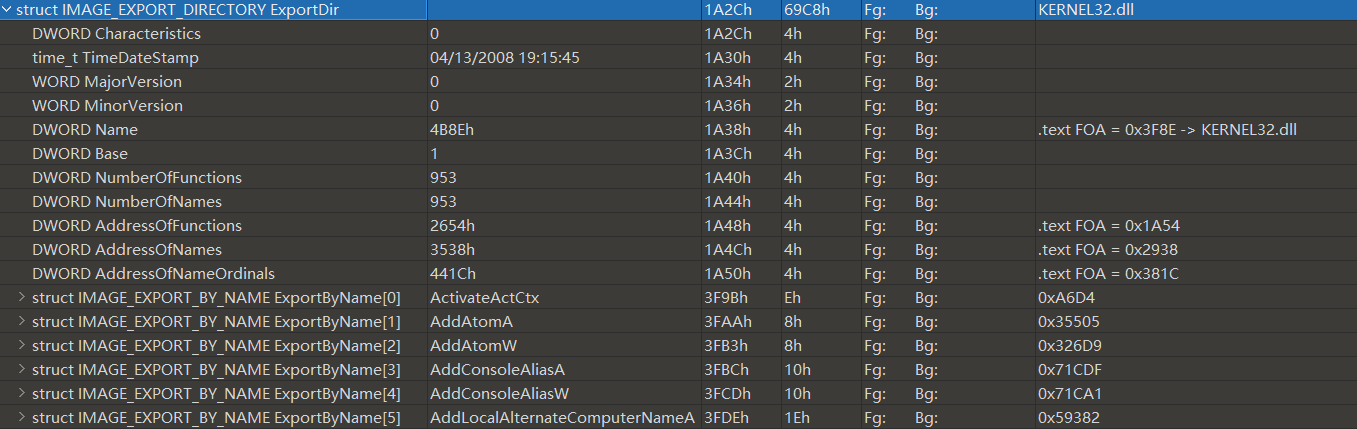1357x429 pixels.
Task: Select DWORD AddressOfNameOrdinals entry
Action: click(x=153, y=274)
